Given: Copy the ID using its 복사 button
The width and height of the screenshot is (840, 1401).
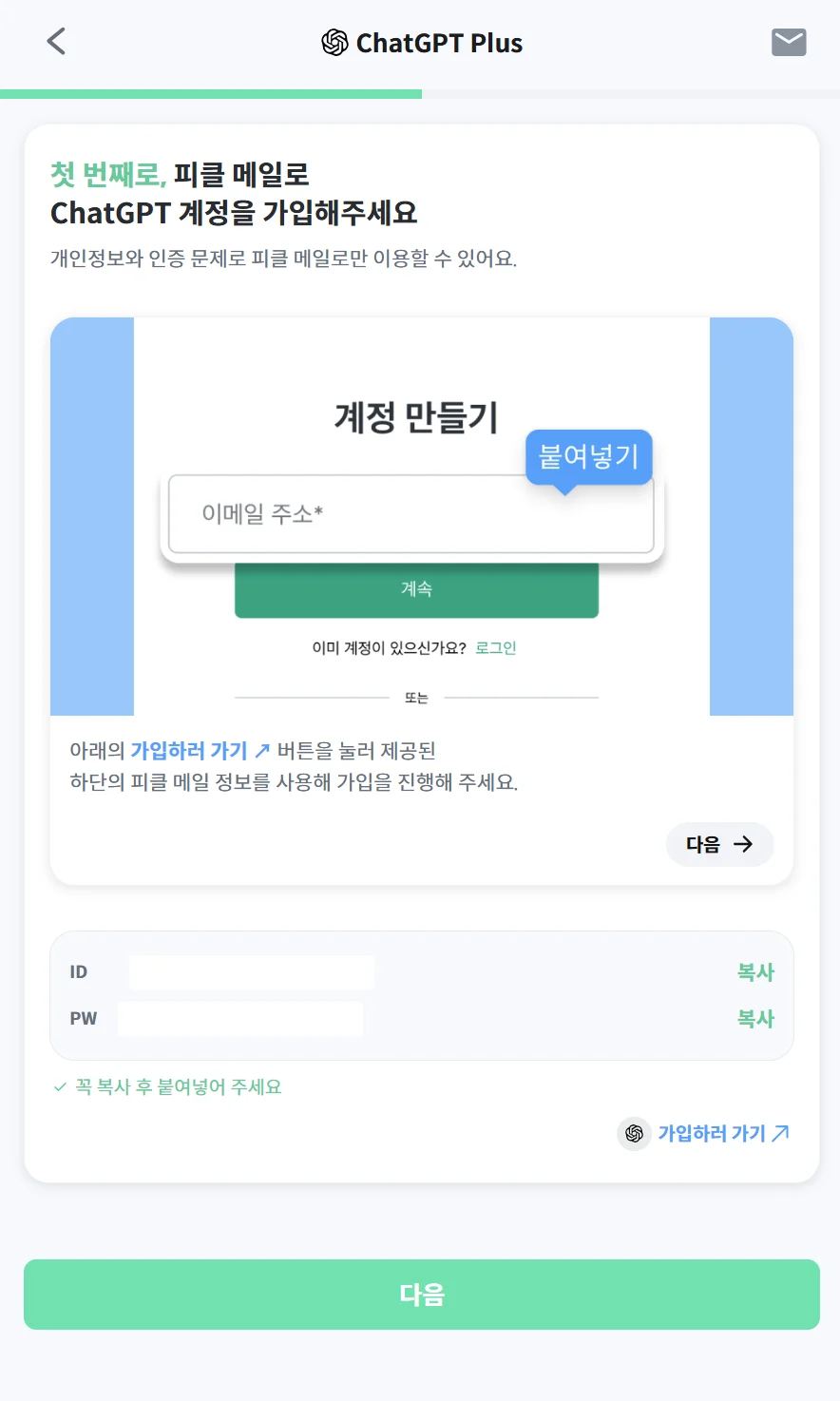Looking at the screenshot, I should [755, 971].
